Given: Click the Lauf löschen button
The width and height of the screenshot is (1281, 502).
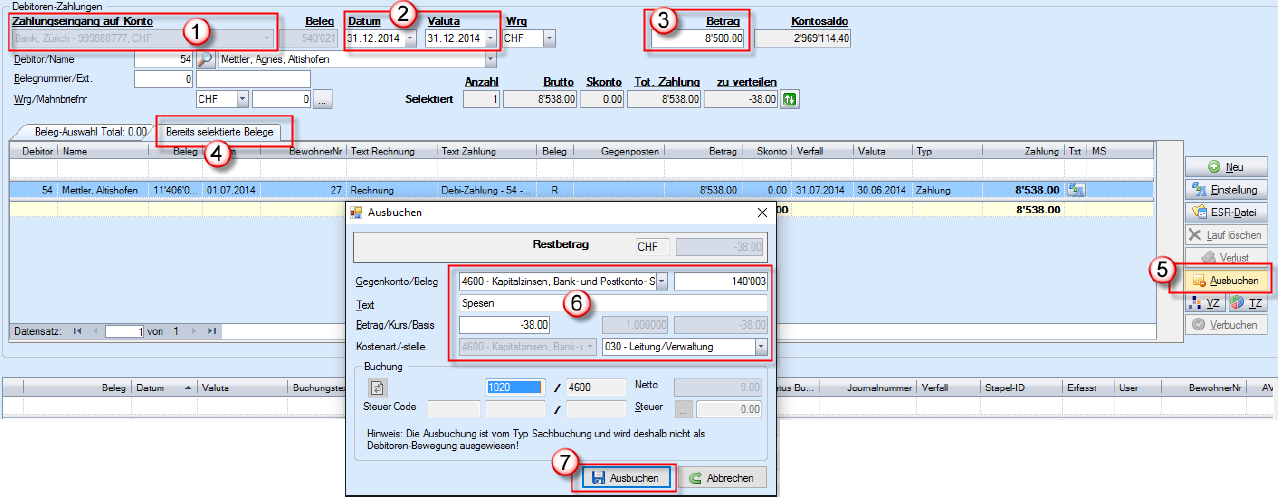Looking at the screenshot, I should point(1225,235).
